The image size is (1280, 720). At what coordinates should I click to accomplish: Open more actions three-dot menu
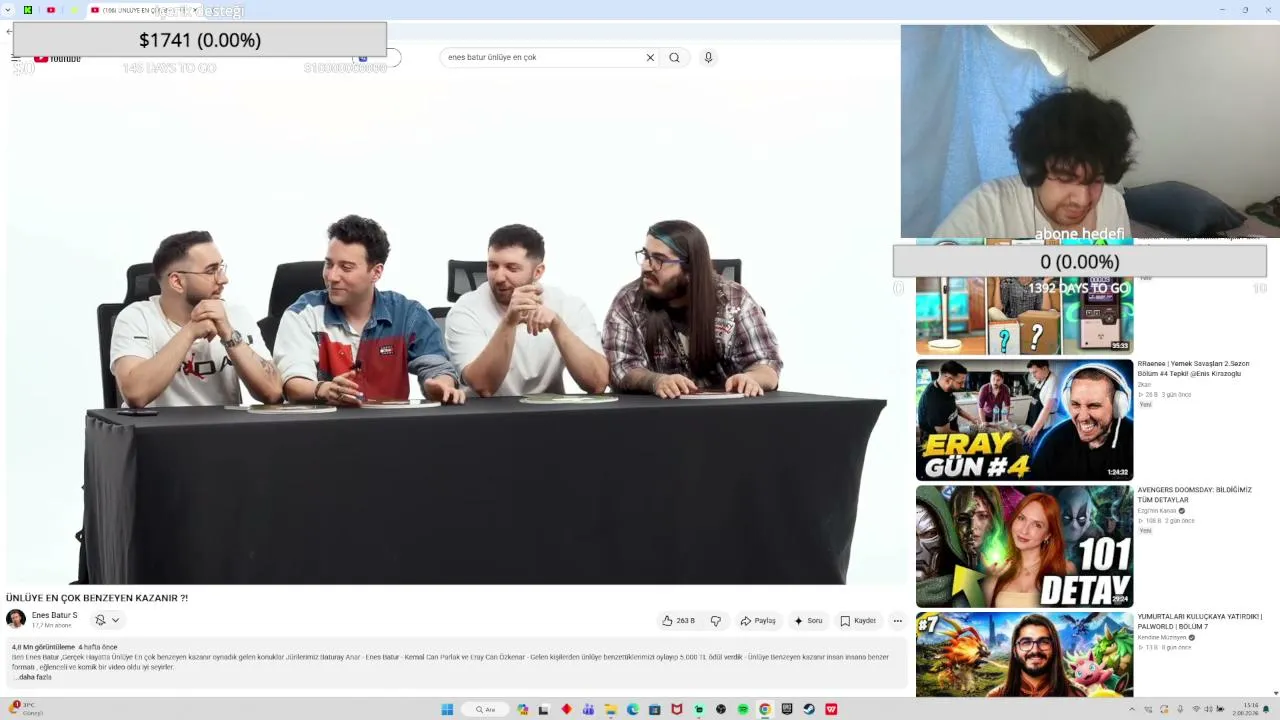(x=897, y=621)
